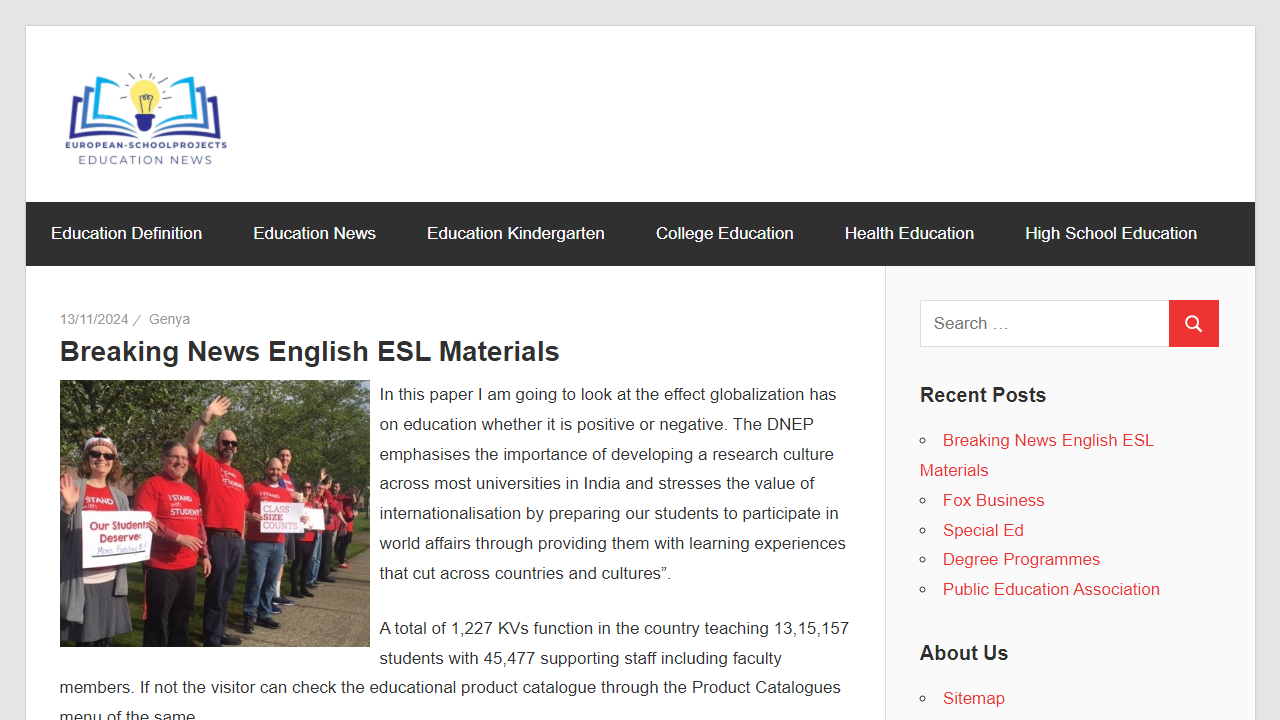This screenshot has height=720, width=1280.
Task: Open the Education Definition menu item
Action: click(x=126, y=233)
